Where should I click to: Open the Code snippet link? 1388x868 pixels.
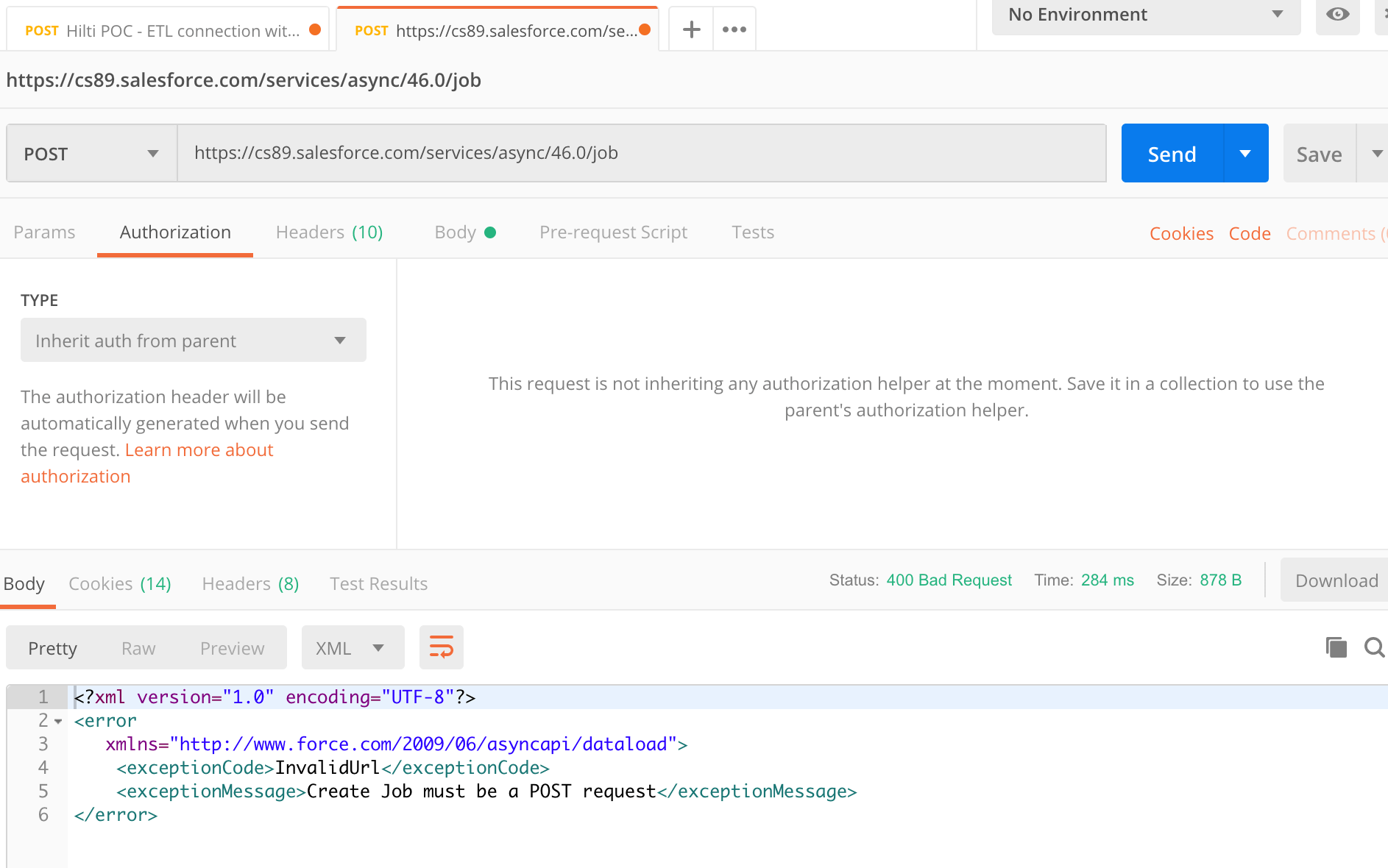click(1250, 234)
